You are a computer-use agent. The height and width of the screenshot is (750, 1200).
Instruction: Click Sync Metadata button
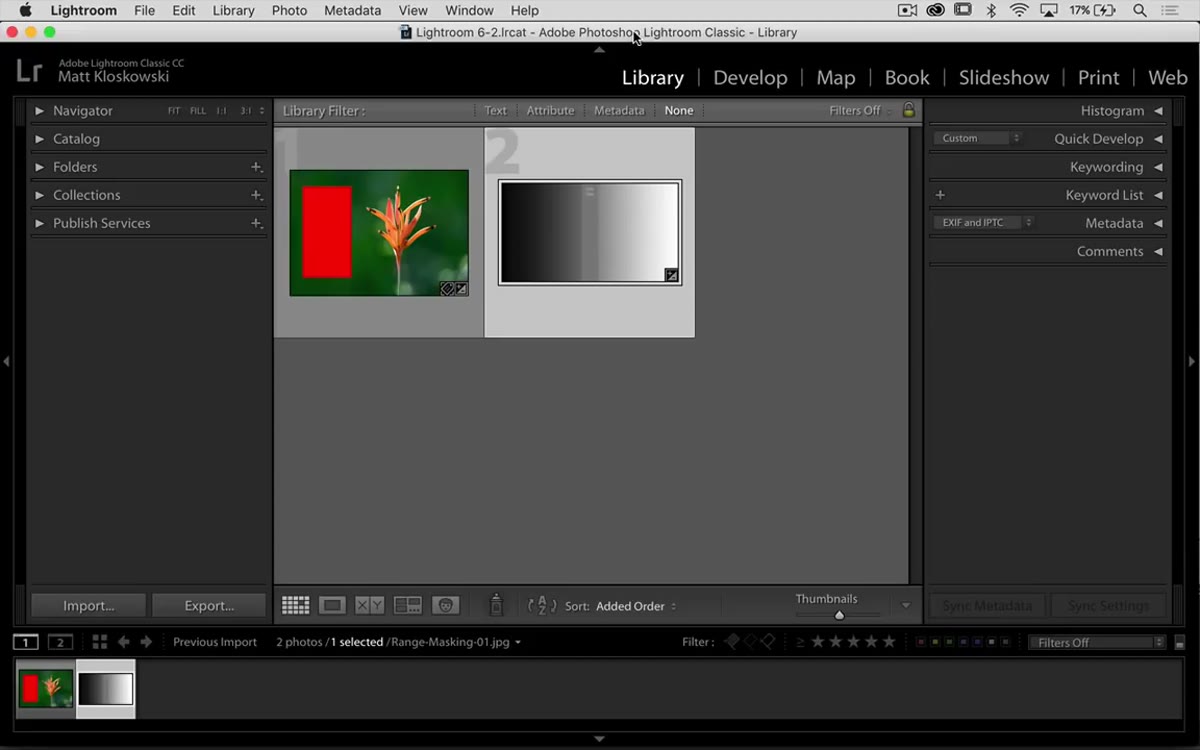[987, 606]
